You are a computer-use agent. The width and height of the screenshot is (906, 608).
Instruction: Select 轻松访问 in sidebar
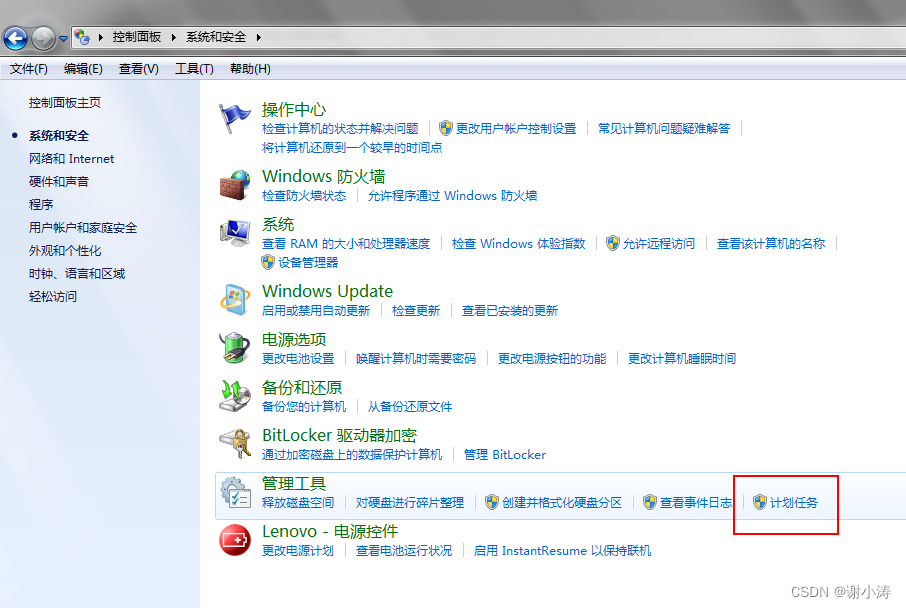pos(53,297)
